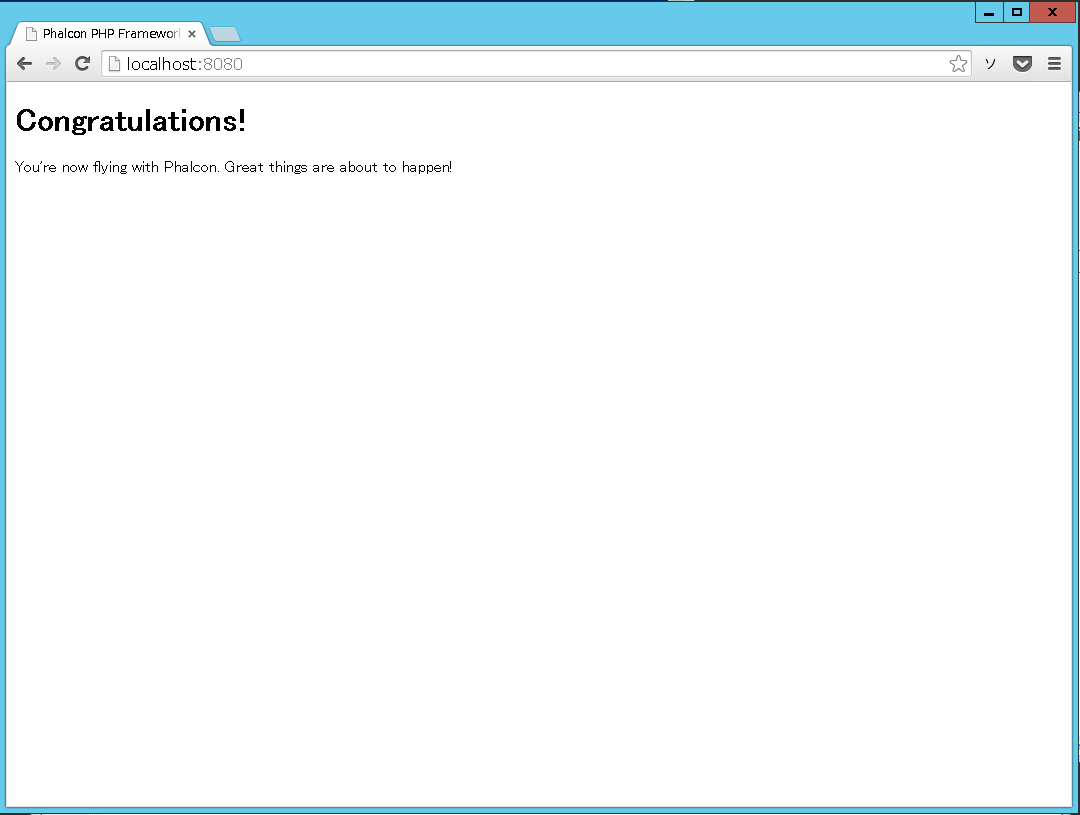Viewport: 1080px width, 815px height.
Task: Close the browser window
Action: (x=1052, y=12)
